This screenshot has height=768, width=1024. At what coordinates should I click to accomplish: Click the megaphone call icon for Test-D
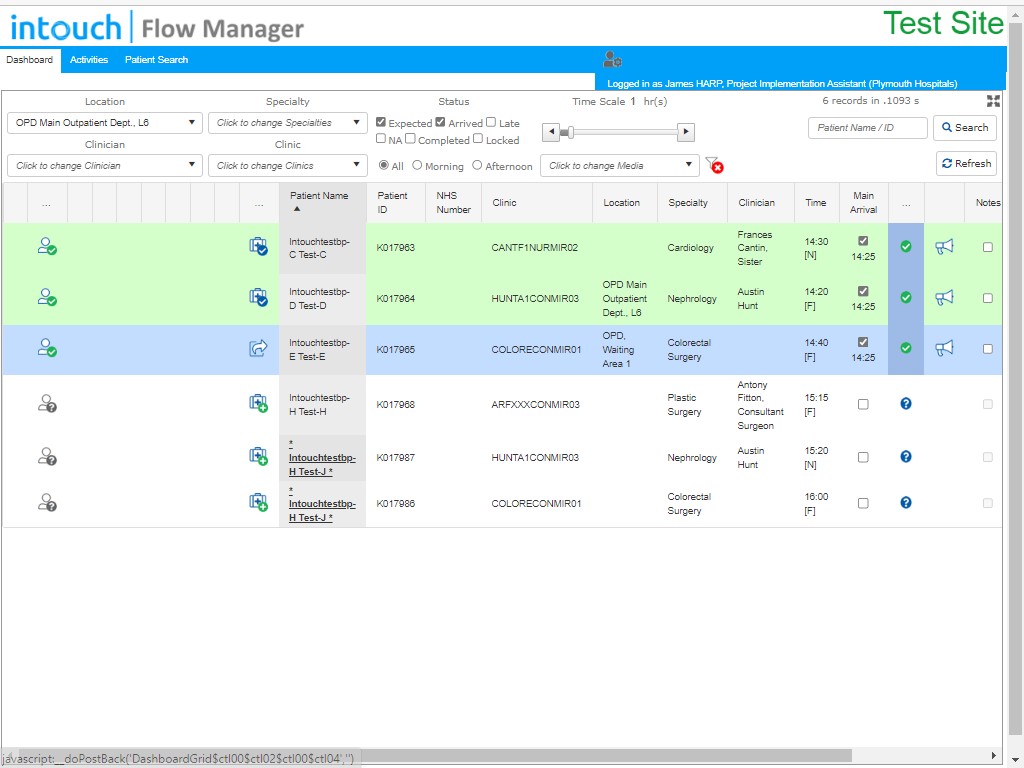(x=944, y=297)
